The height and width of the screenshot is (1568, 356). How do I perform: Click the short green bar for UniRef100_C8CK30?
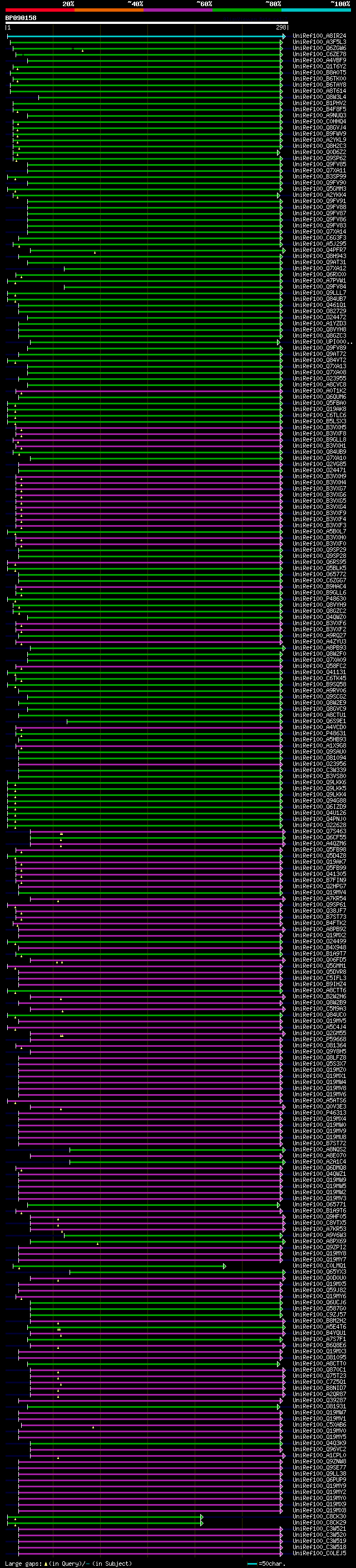tap(105, 1517)
